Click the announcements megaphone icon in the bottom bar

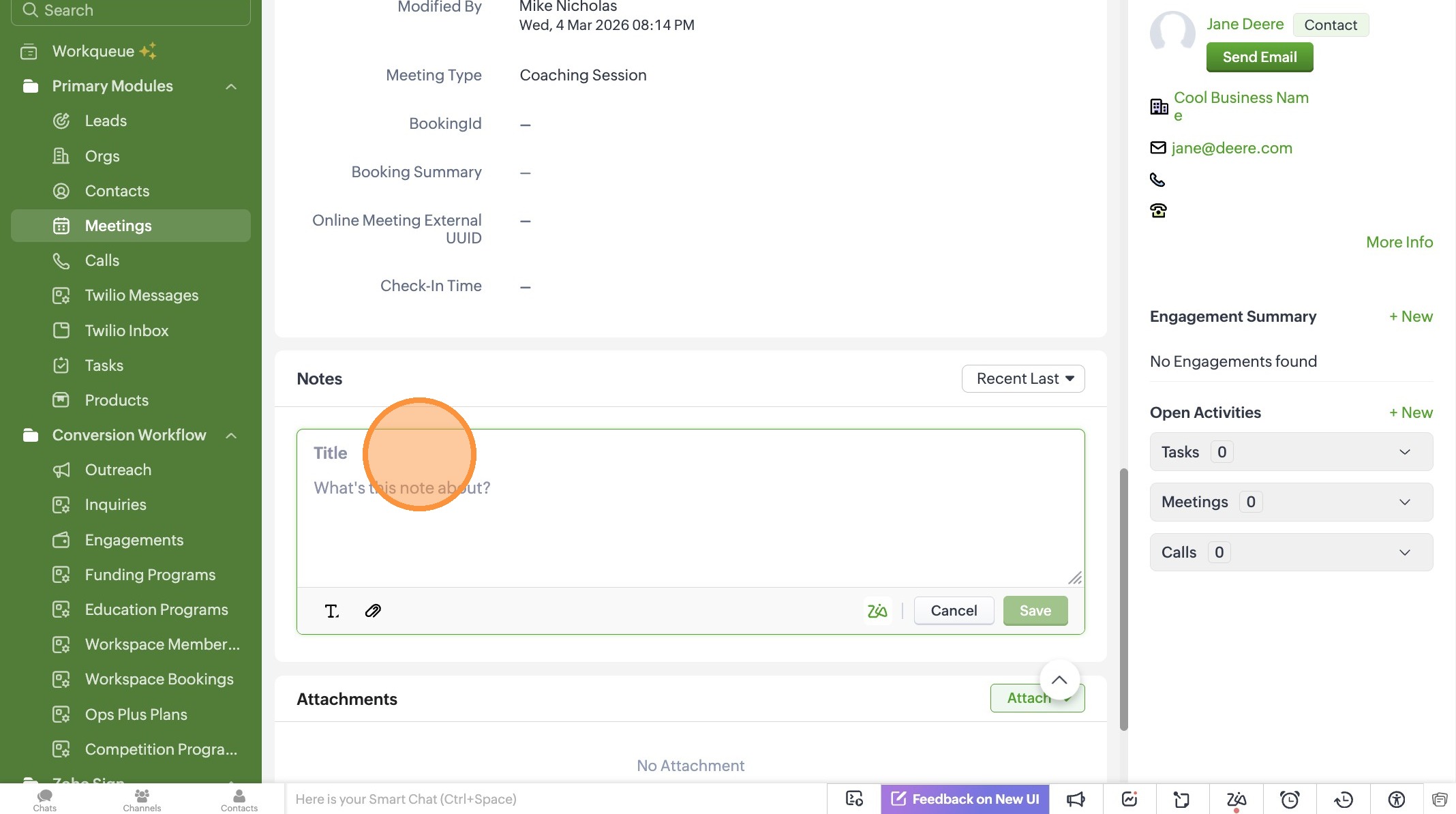tap(1076, 799)
